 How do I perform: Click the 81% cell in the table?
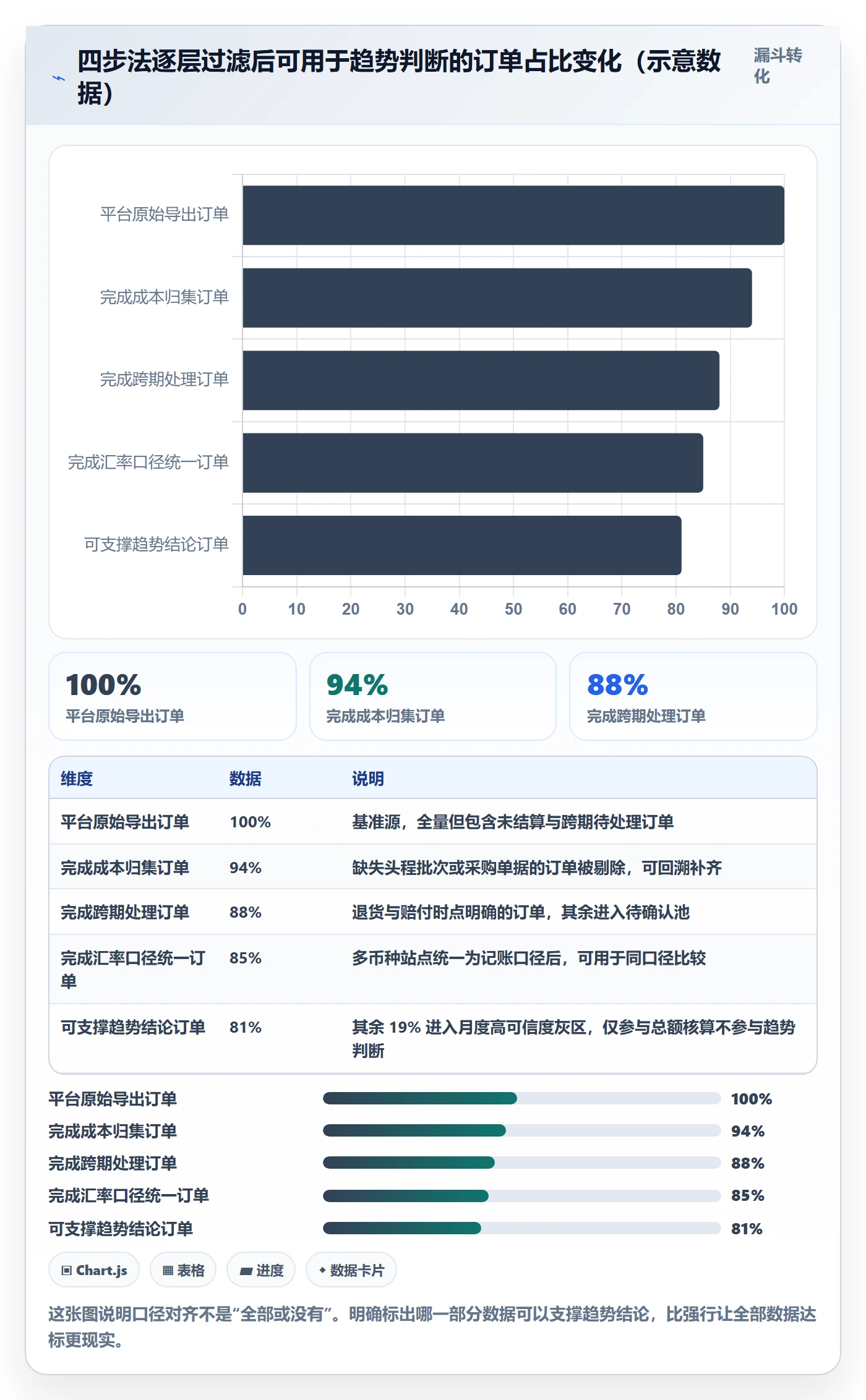click(246, 1027)
